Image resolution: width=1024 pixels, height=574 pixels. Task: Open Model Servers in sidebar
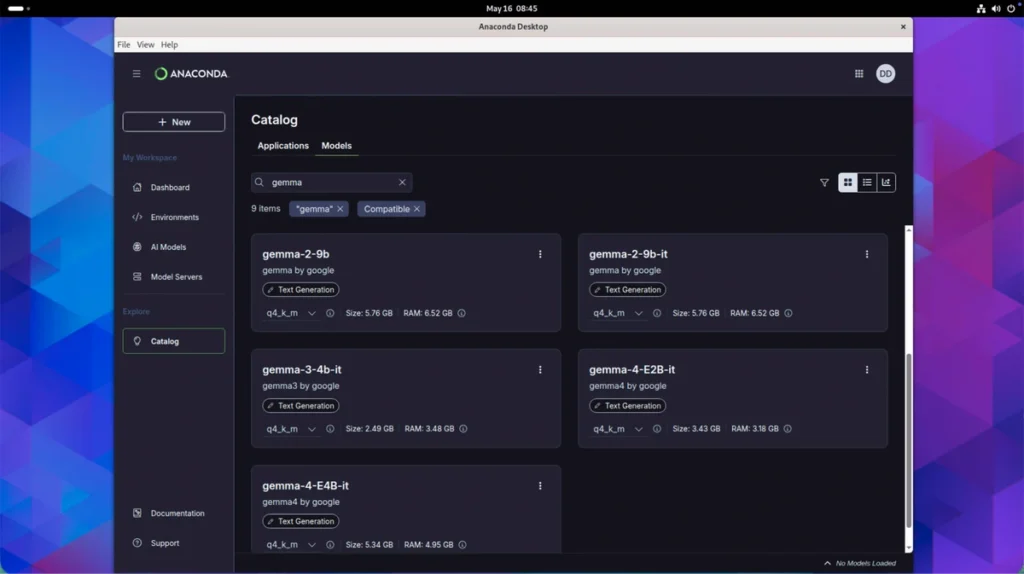point(174,277)
